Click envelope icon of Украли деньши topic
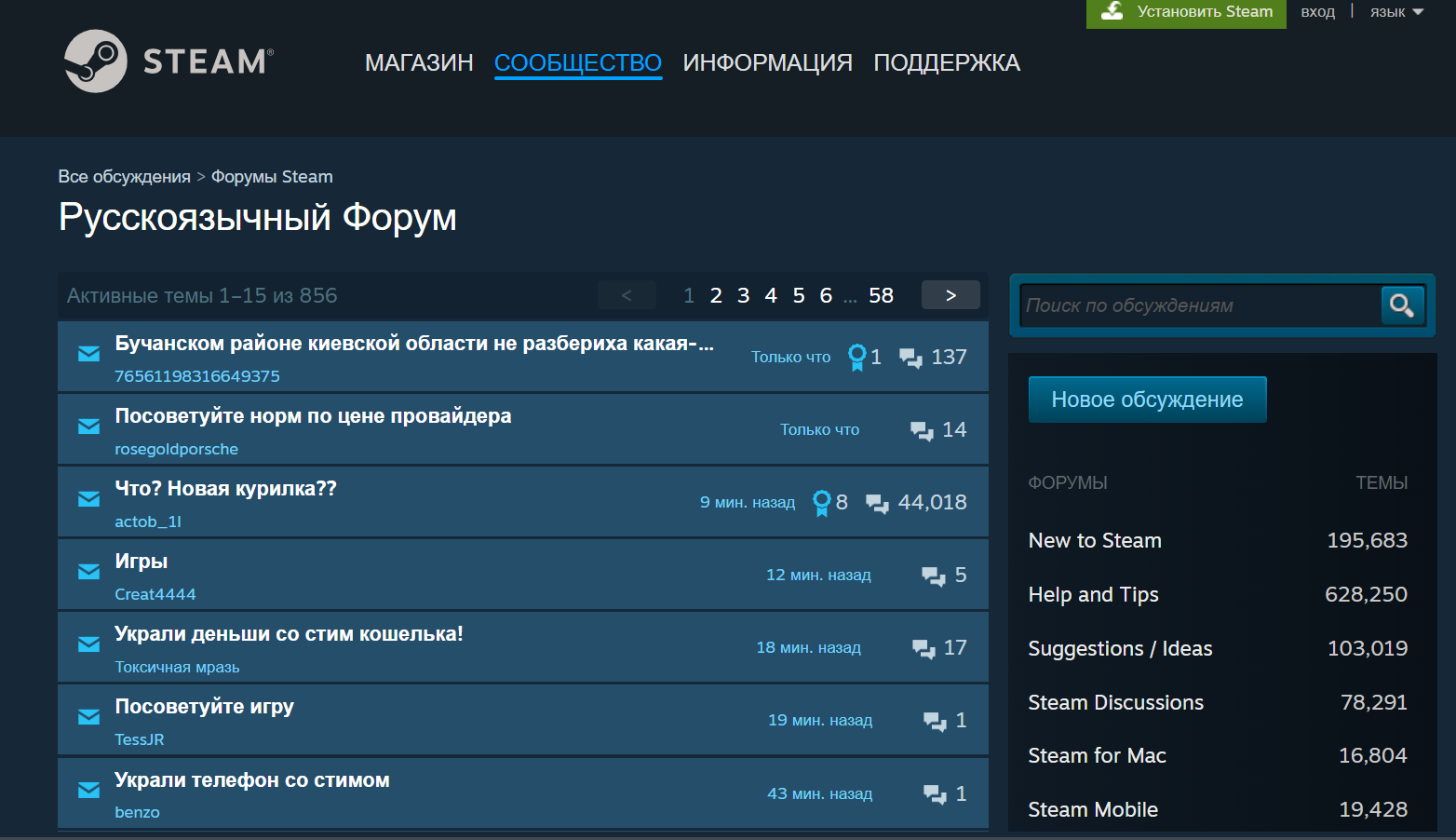 (x=88, y=644)
